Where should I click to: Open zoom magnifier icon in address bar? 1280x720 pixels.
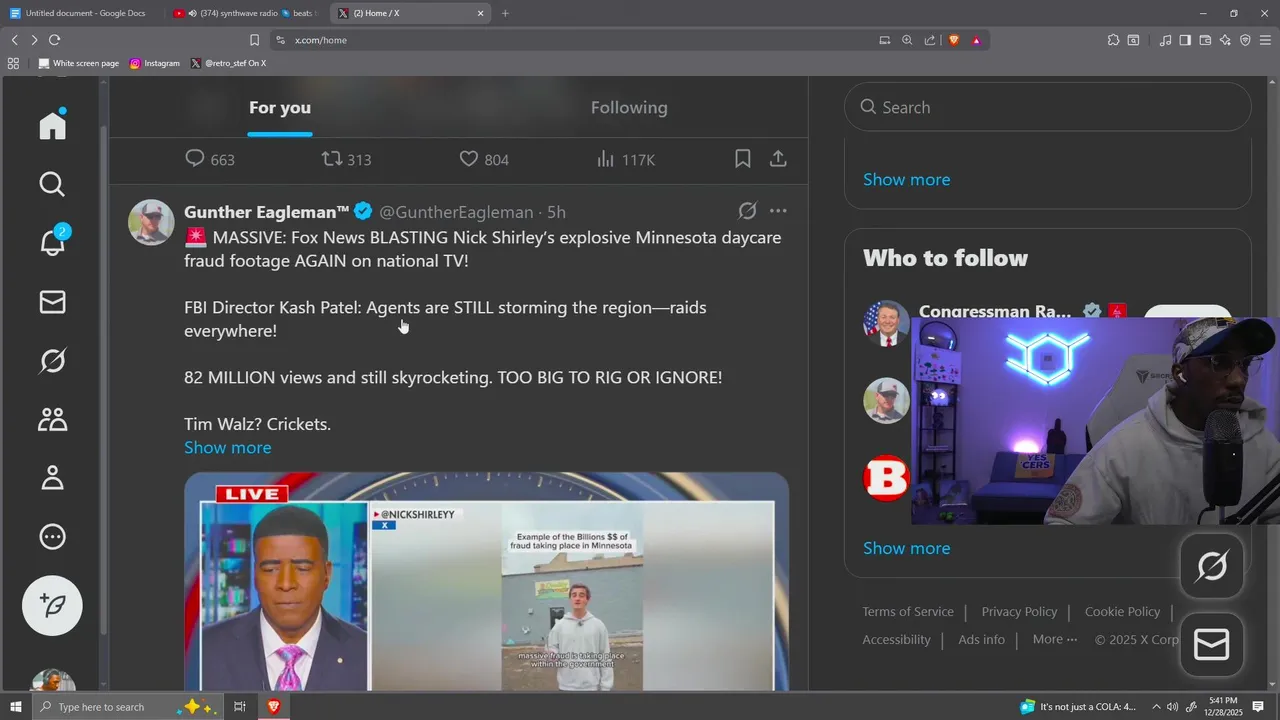[907, 40]
